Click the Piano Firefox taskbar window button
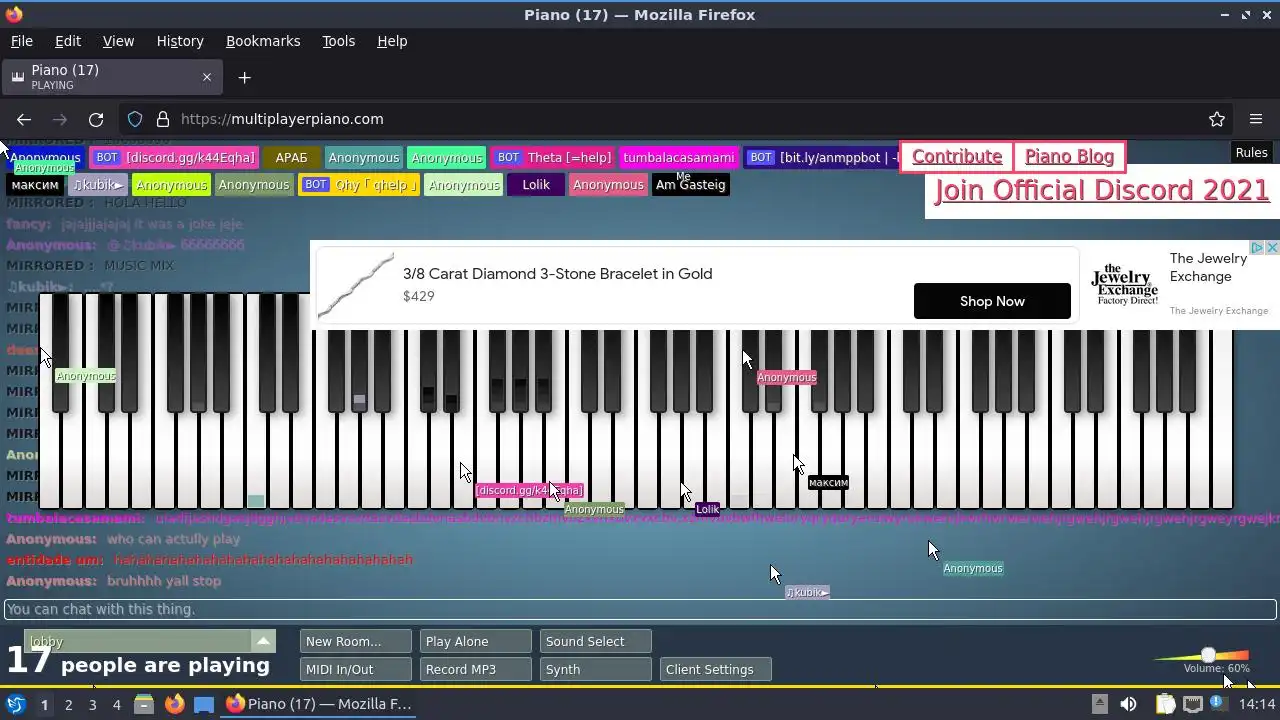The image size is (1280, 720). 320,704
